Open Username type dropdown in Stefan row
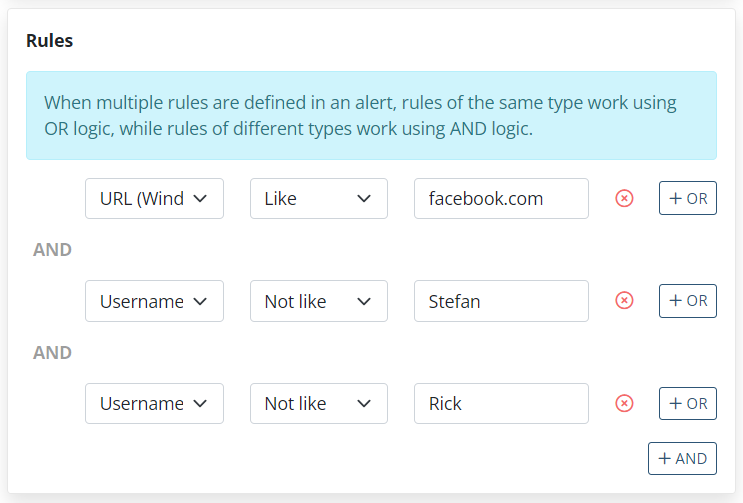 tap(154, 301)
